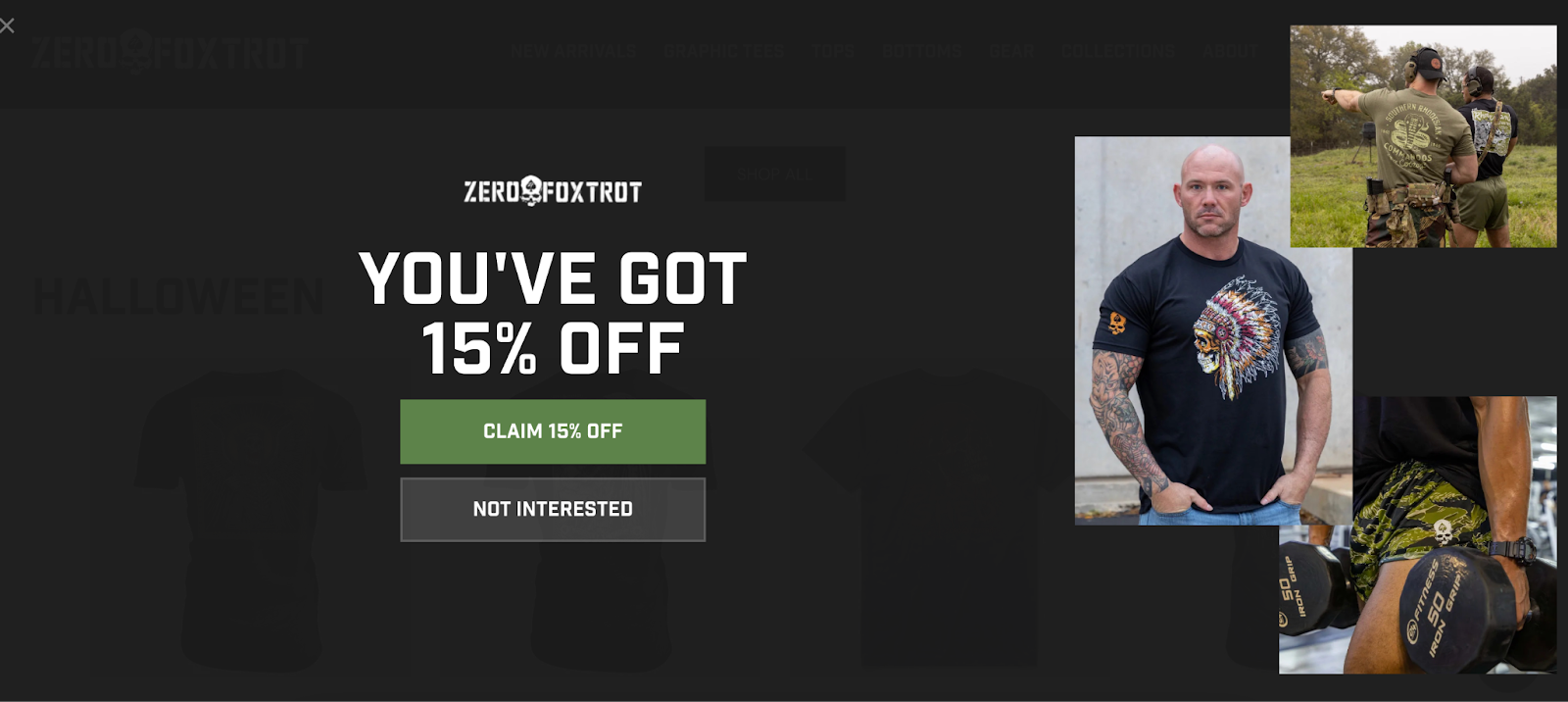
Task: Click the dimmed Shop All button
Action: point(774,175)
